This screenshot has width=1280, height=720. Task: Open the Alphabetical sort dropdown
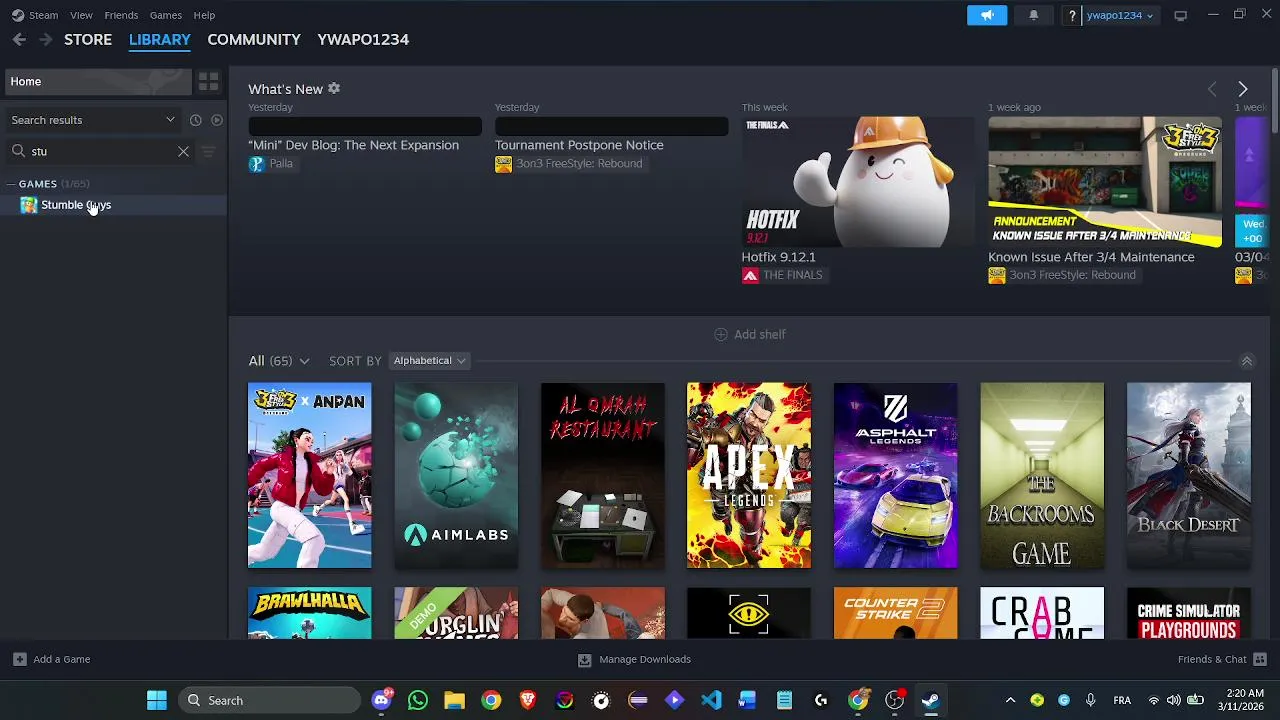(428, 361)
